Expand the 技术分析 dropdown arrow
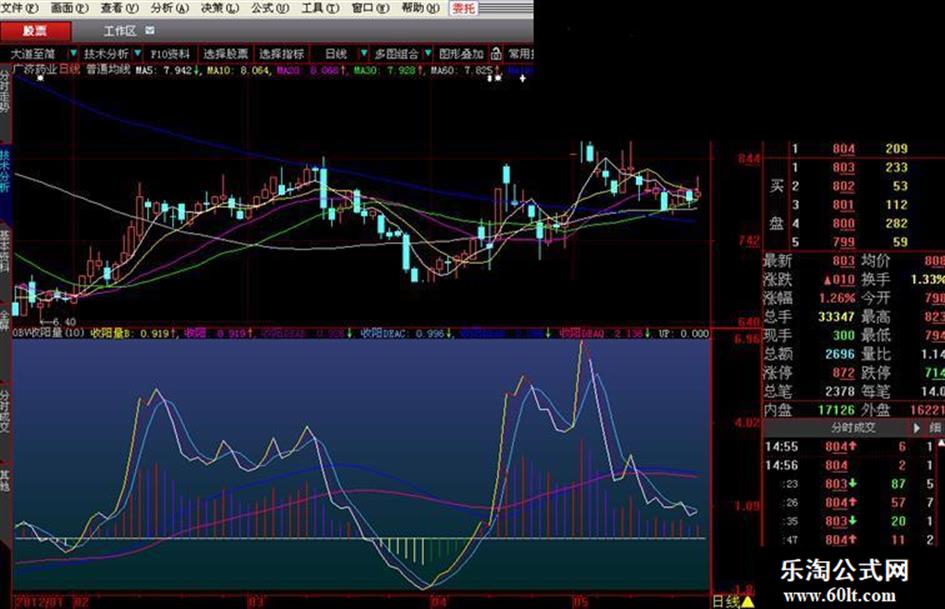This screenshot has height=609, width=945. 137,53
